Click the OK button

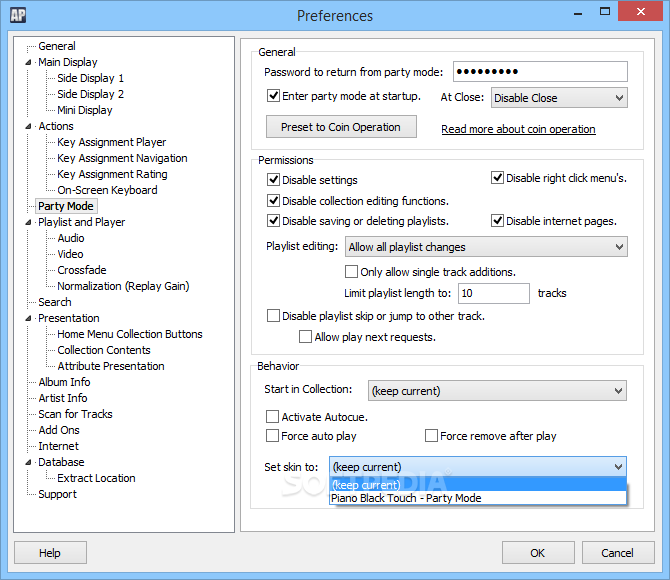coord(538,553)
